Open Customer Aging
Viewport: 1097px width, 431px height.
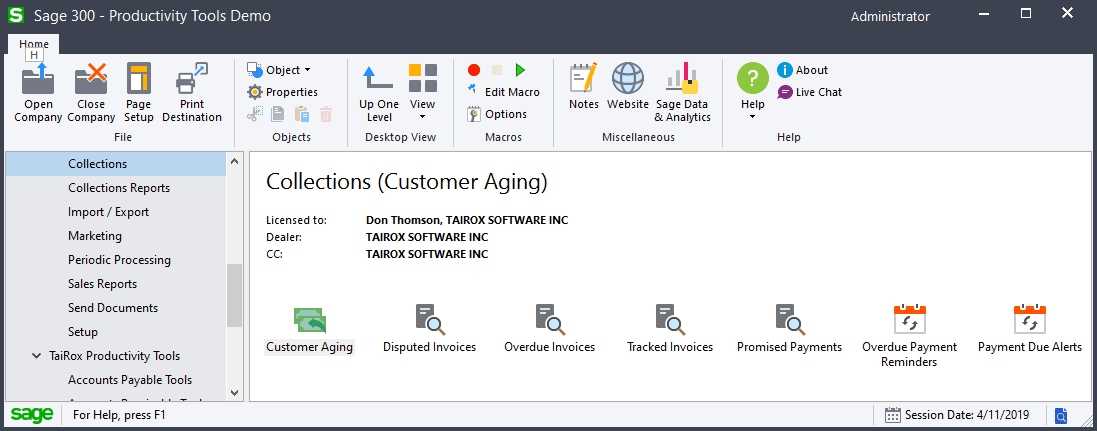[x=309, y=329]
